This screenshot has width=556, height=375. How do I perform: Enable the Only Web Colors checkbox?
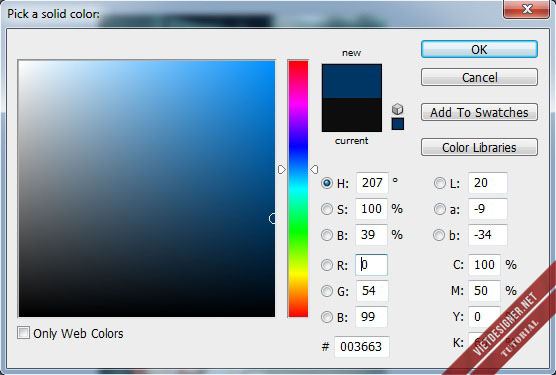click(23, 333)
